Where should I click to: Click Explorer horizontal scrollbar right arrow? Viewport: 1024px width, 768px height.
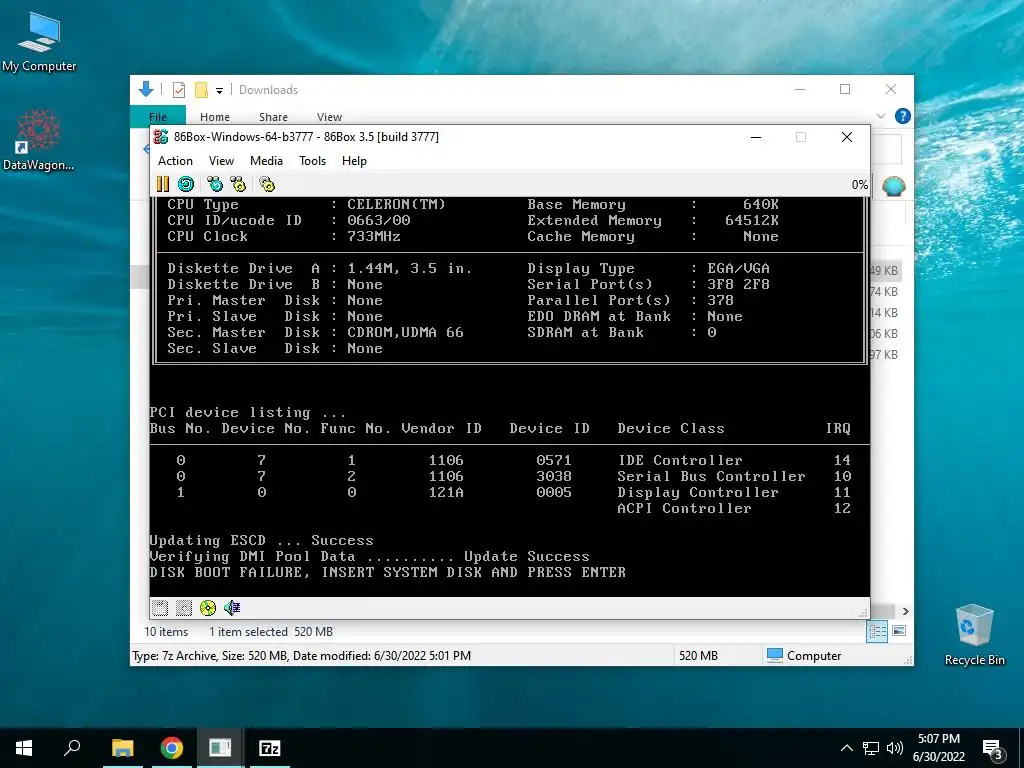(905, 611)
